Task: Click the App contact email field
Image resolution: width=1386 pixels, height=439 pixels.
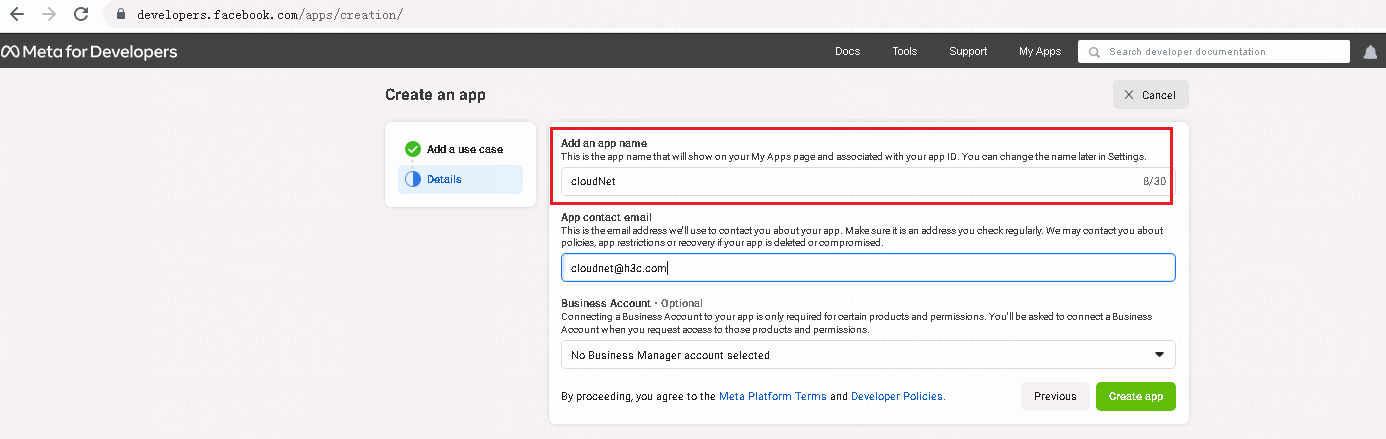Action: 868,268
